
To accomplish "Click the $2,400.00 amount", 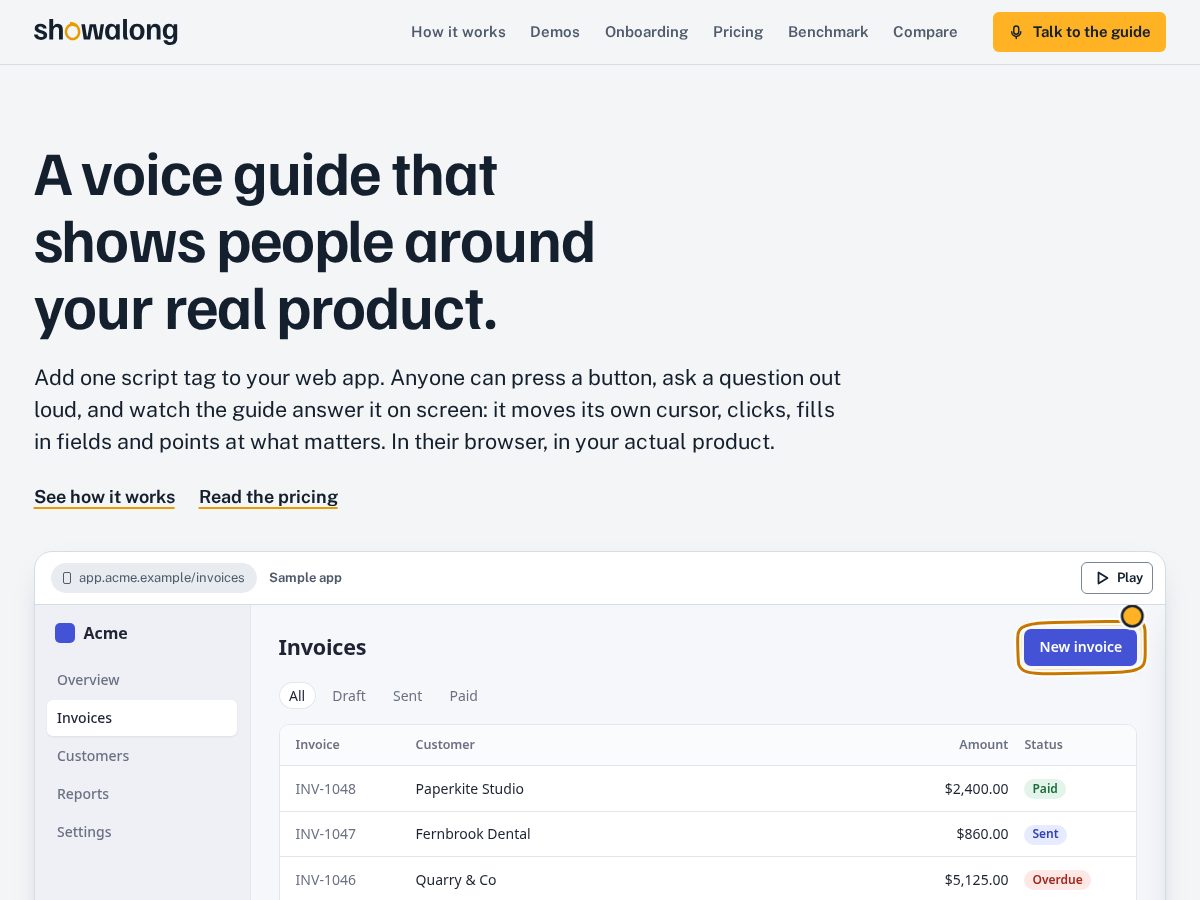I will 976,789.
